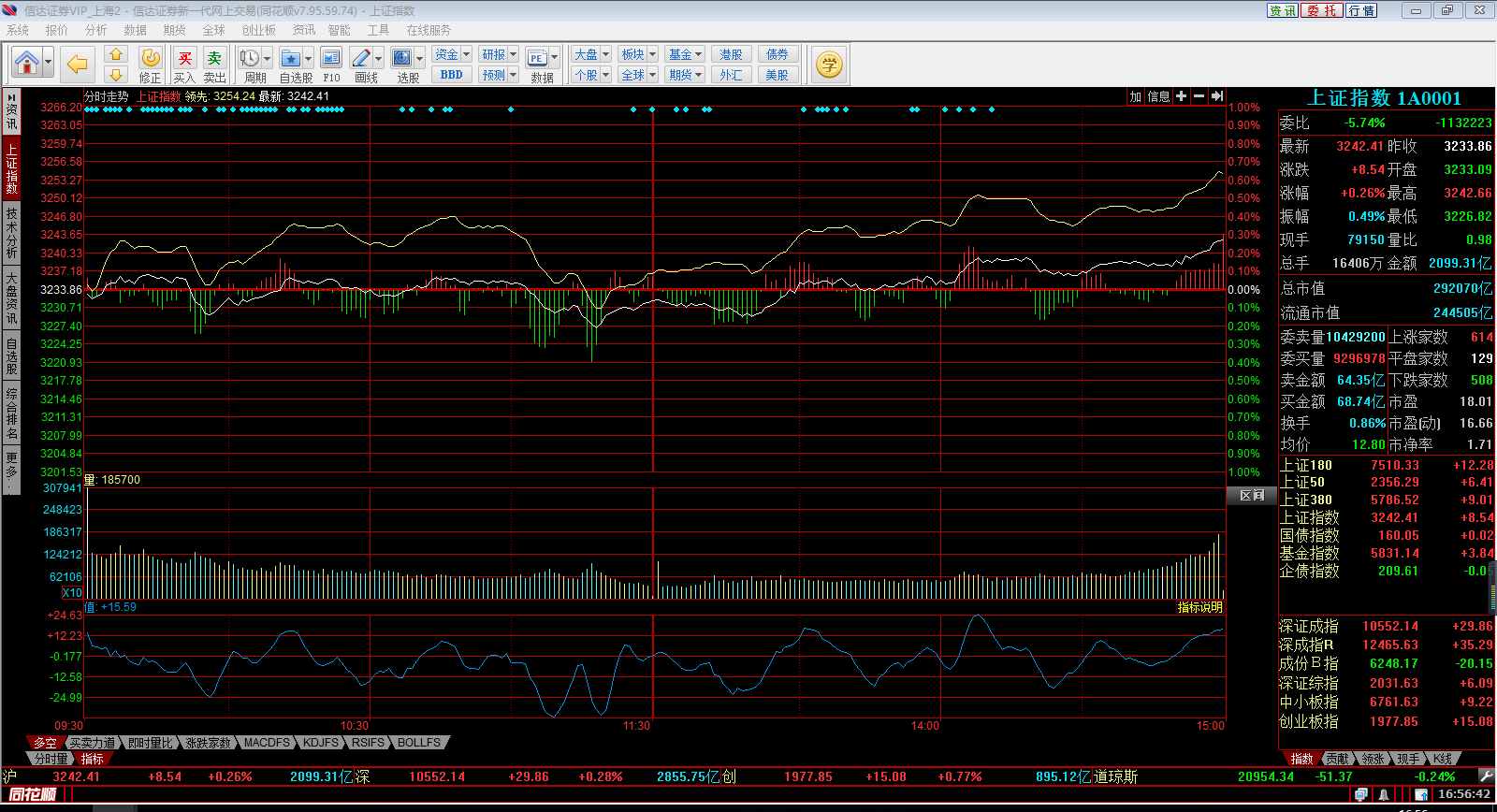
Task: Open the wrench icon in index bar
Action: click(x=1487, y=776)
